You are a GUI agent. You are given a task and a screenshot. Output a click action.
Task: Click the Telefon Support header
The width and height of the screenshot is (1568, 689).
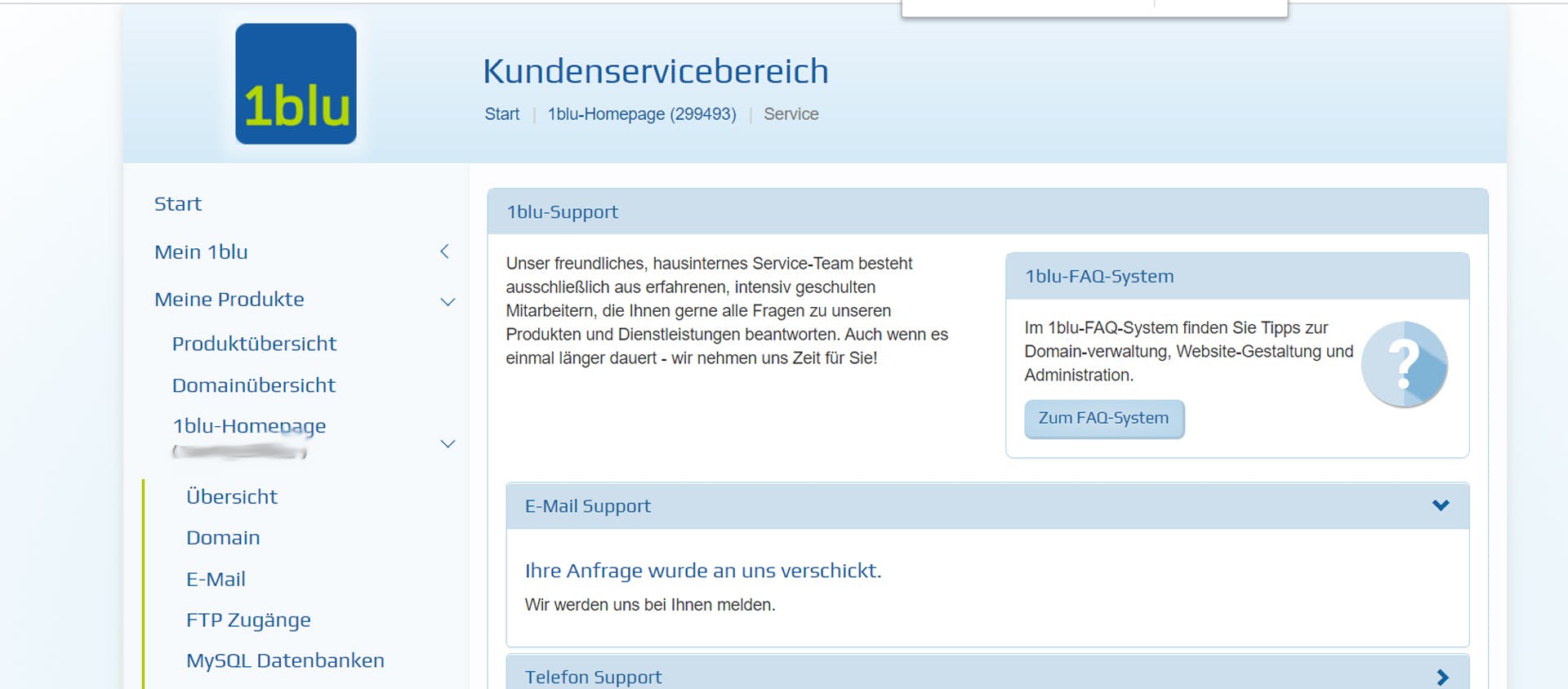click(987, 673)
